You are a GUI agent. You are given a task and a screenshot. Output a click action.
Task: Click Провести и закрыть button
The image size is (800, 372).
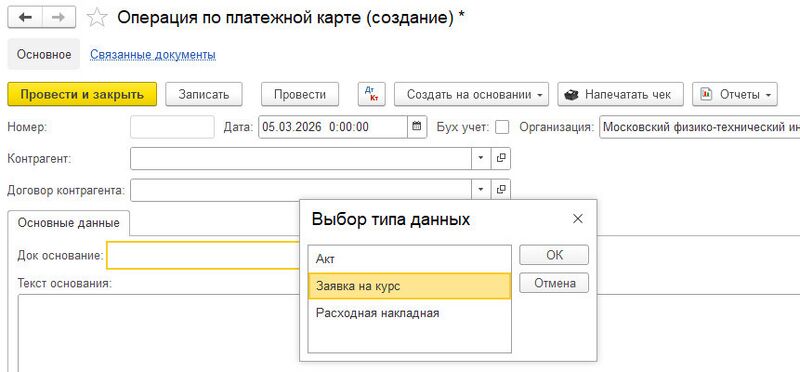82,94
